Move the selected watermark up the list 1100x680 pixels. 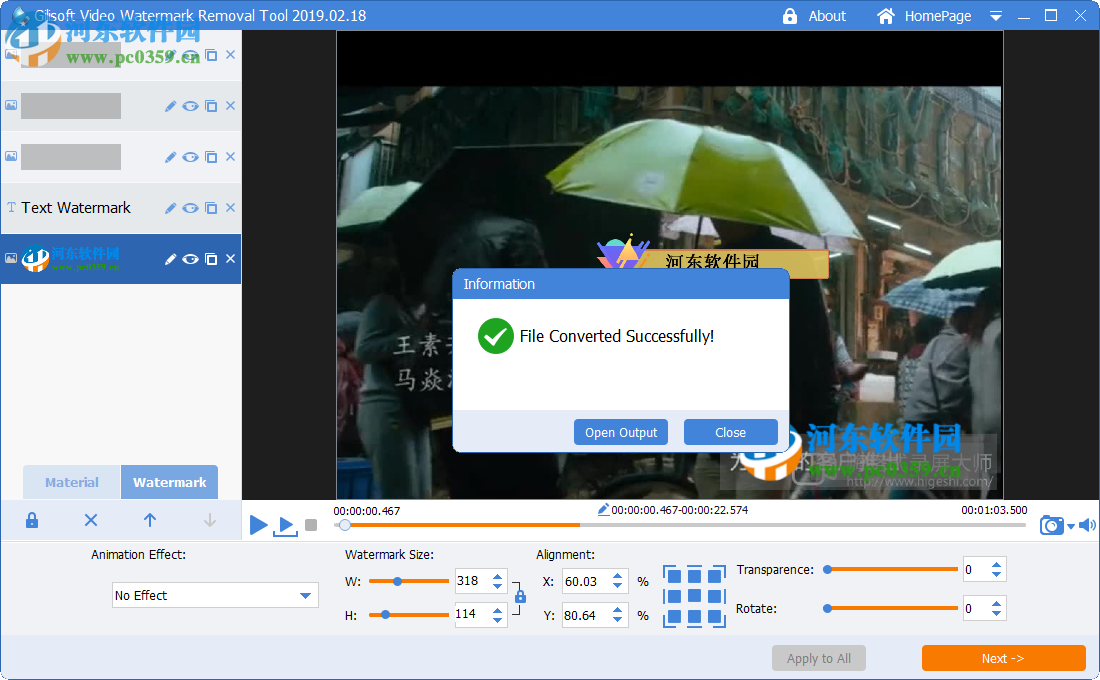pyautogui.click(x=149, y=520)
